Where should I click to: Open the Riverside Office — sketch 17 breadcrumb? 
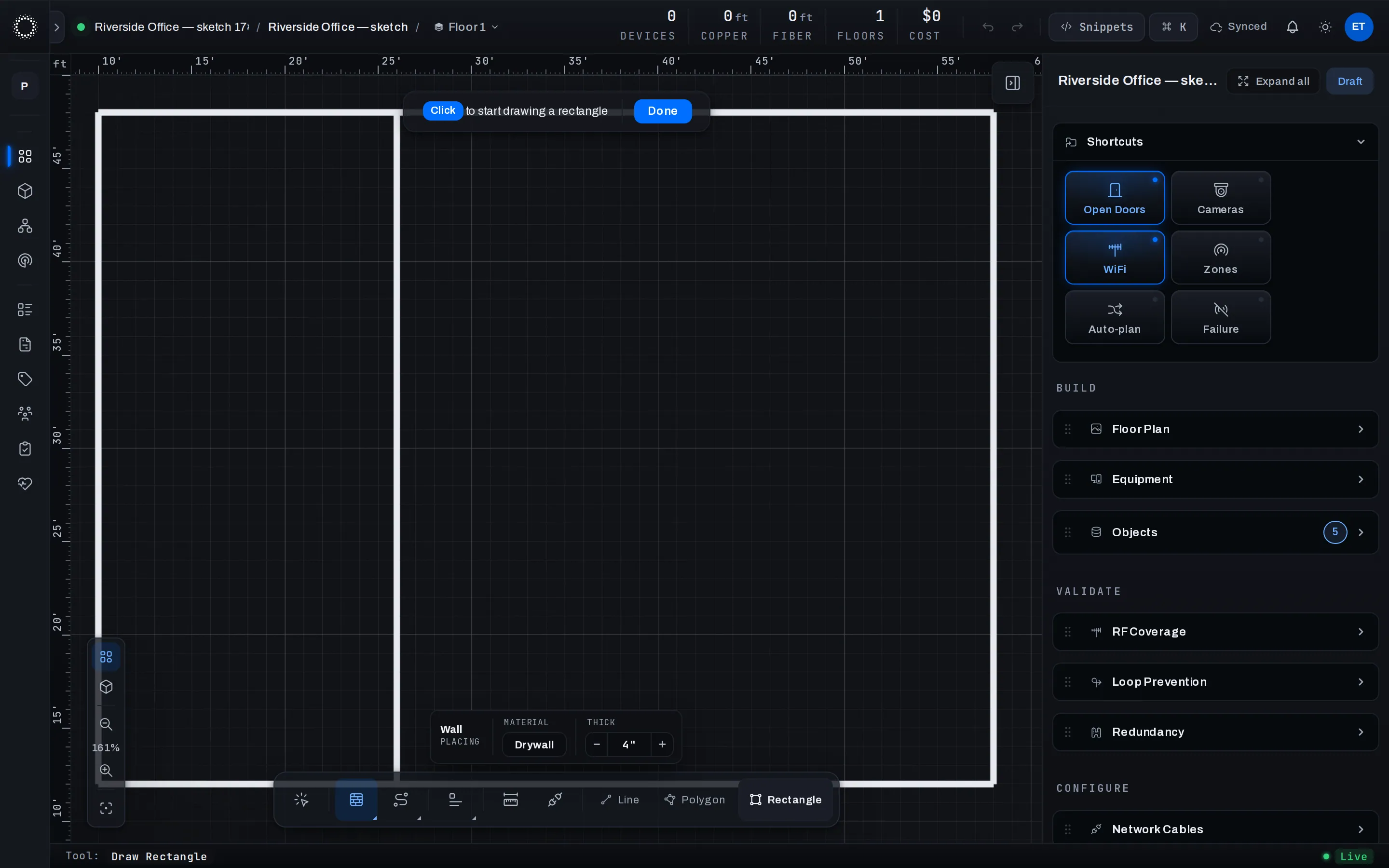pos(172,27)
